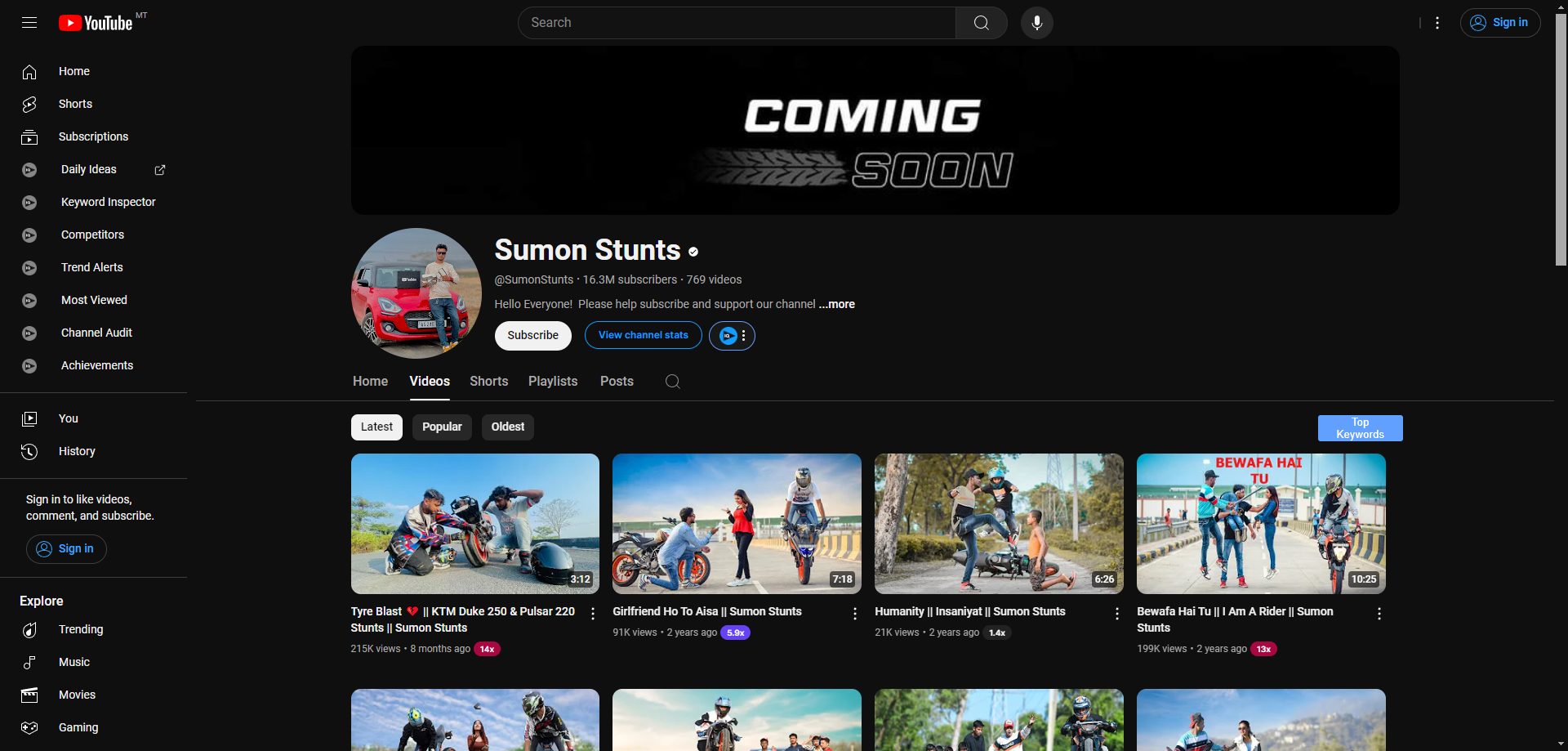Filter videos by Popular
This screenshot has height=751, width=1568.
click(442, 427)
